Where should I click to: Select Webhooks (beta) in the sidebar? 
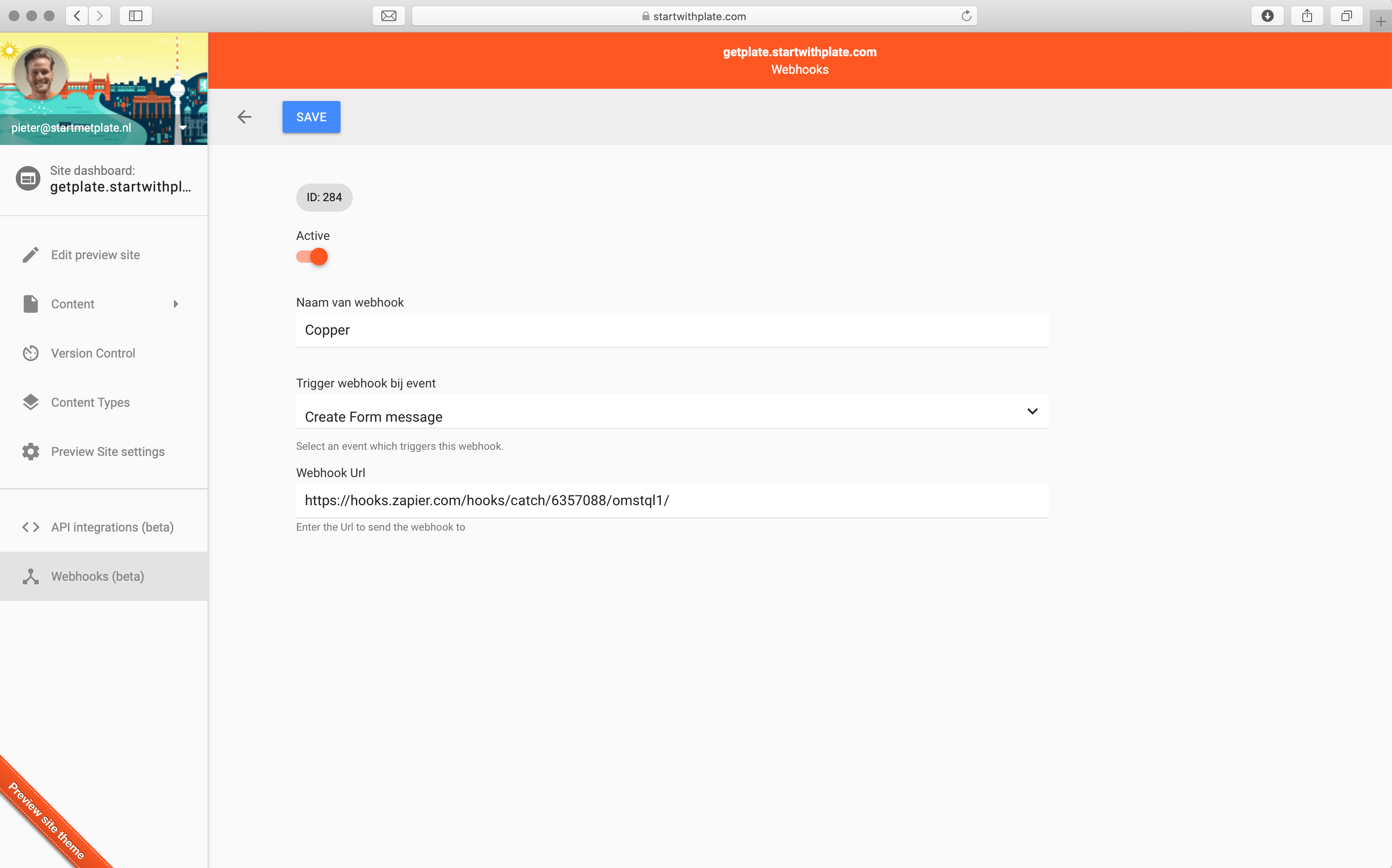pos(98,576)
